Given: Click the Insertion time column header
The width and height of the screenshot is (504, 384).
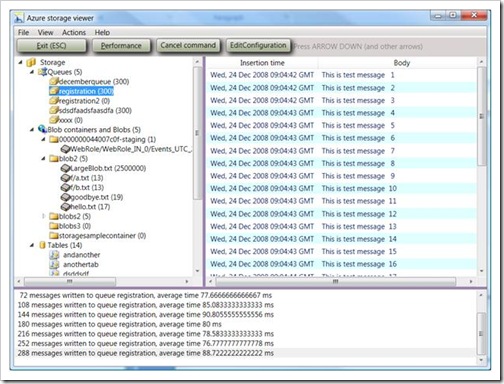Looking at the screenshot, I should pyautogui.click(x=262, y=63).
